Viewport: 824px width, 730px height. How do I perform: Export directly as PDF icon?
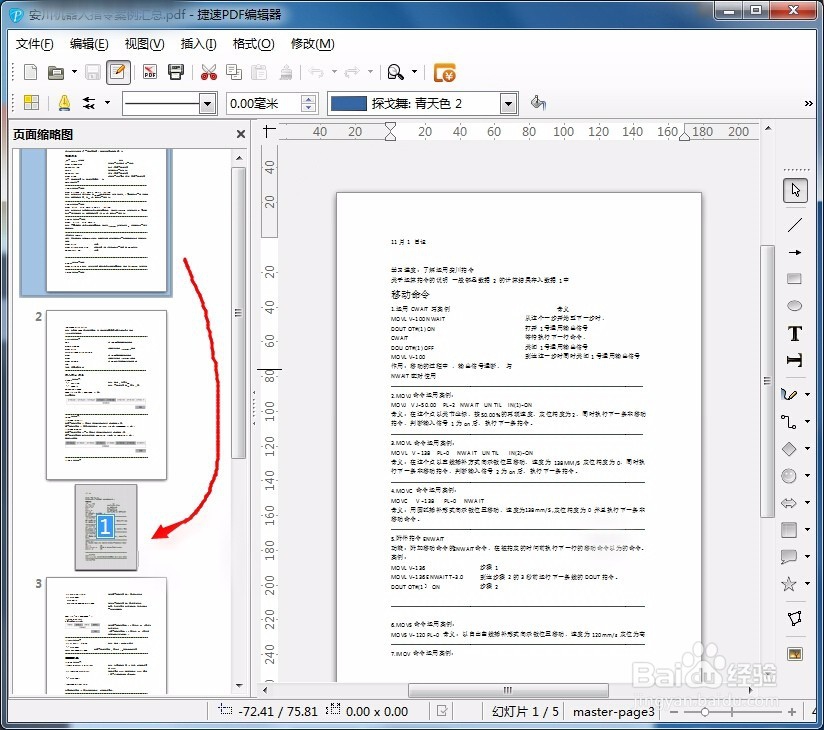point(150,72)
